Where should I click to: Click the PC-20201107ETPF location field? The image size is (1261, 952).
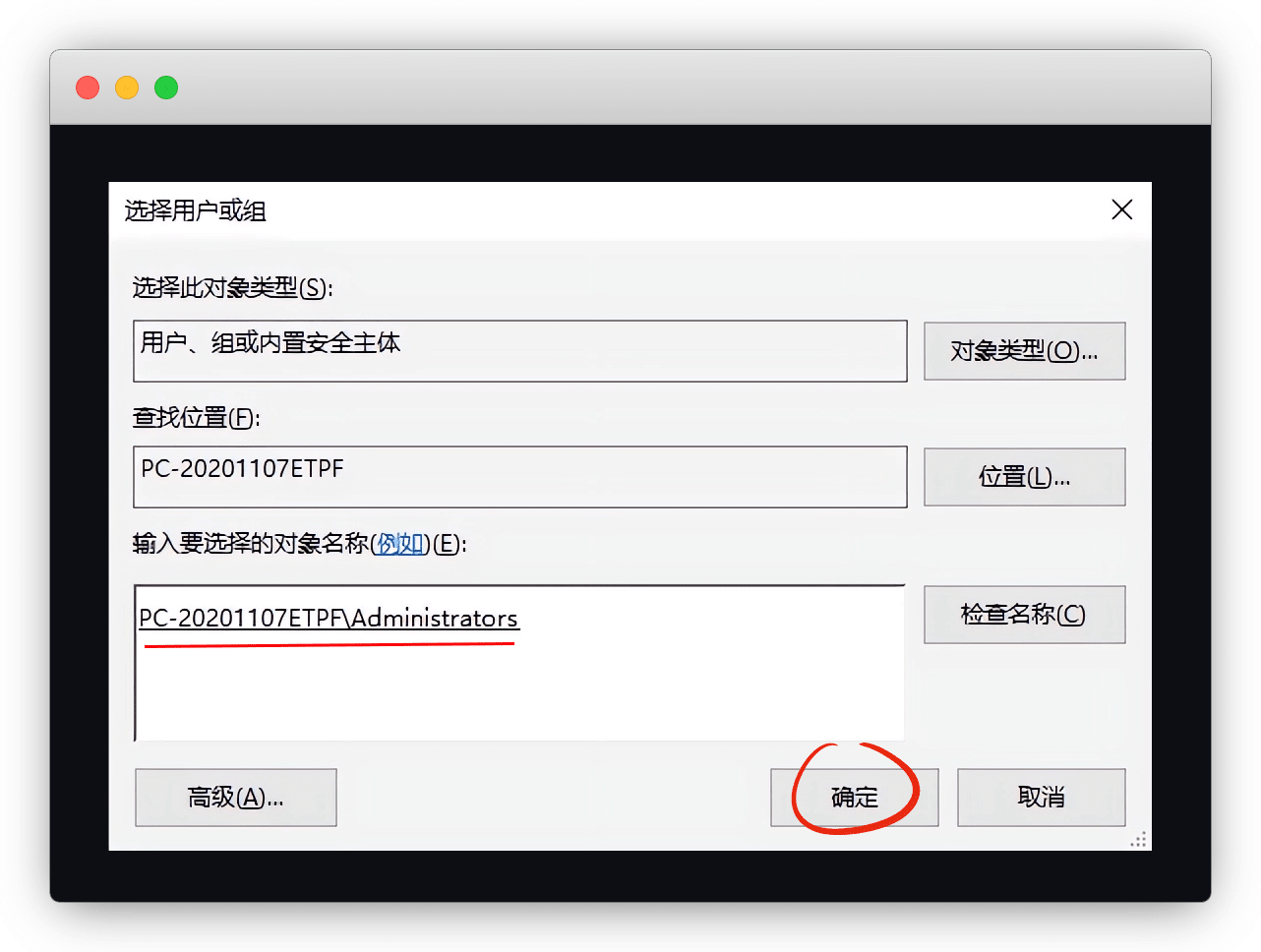click(519, 477)
